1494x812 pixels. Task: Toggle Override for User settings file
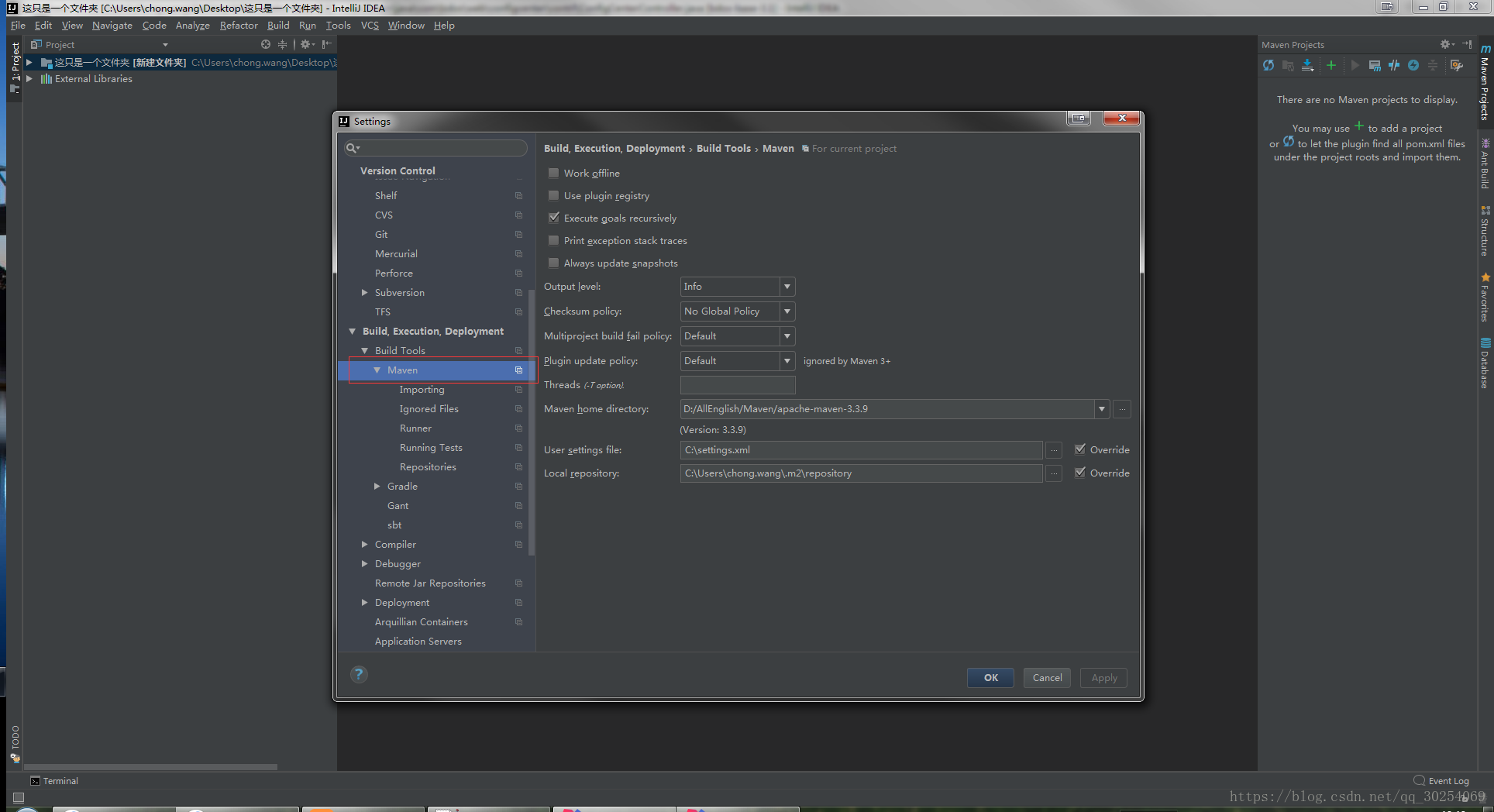tap(1080, 449)
